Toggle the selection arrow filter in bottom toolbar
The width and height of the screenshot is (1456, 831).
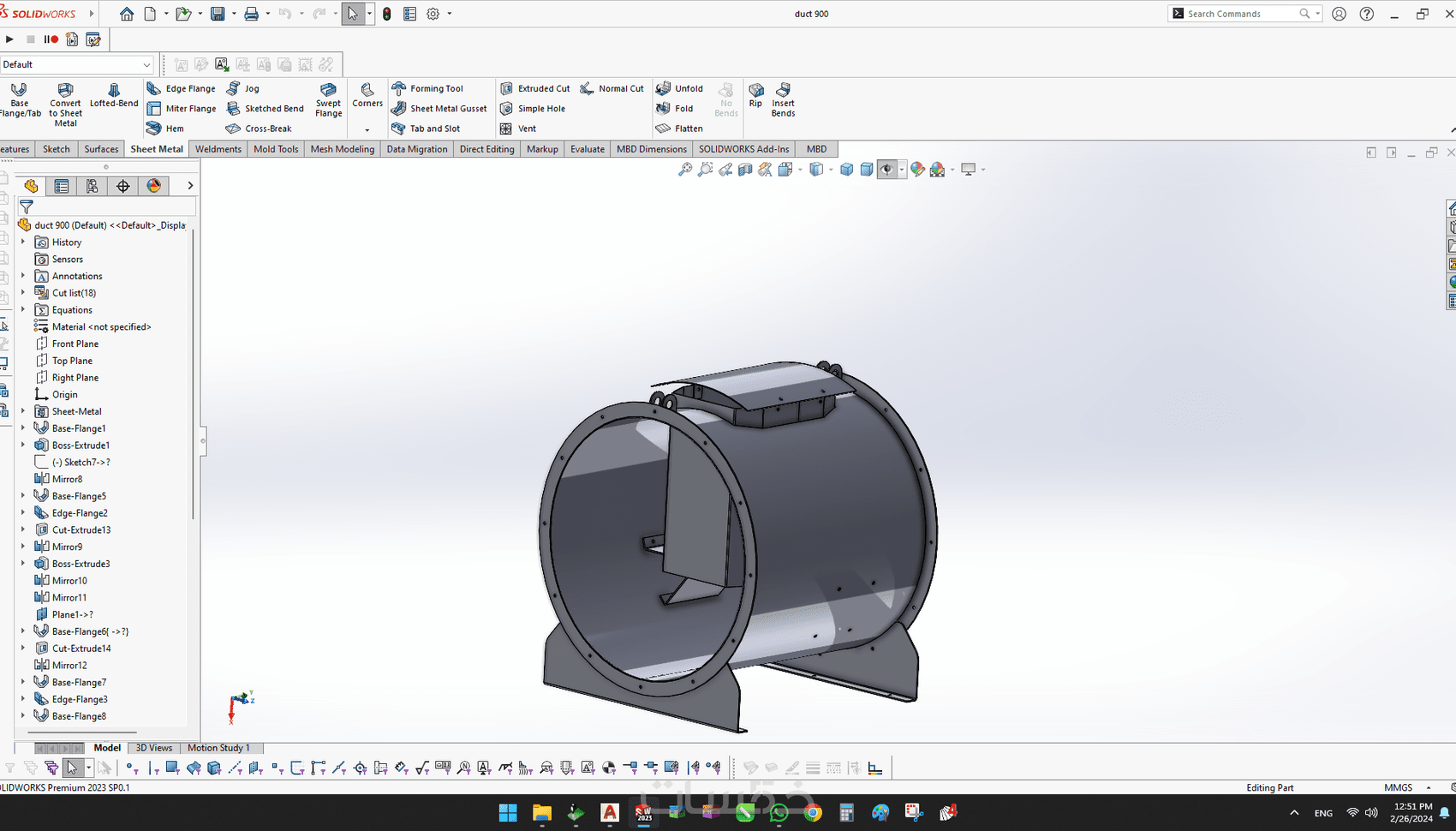[73, 768]
